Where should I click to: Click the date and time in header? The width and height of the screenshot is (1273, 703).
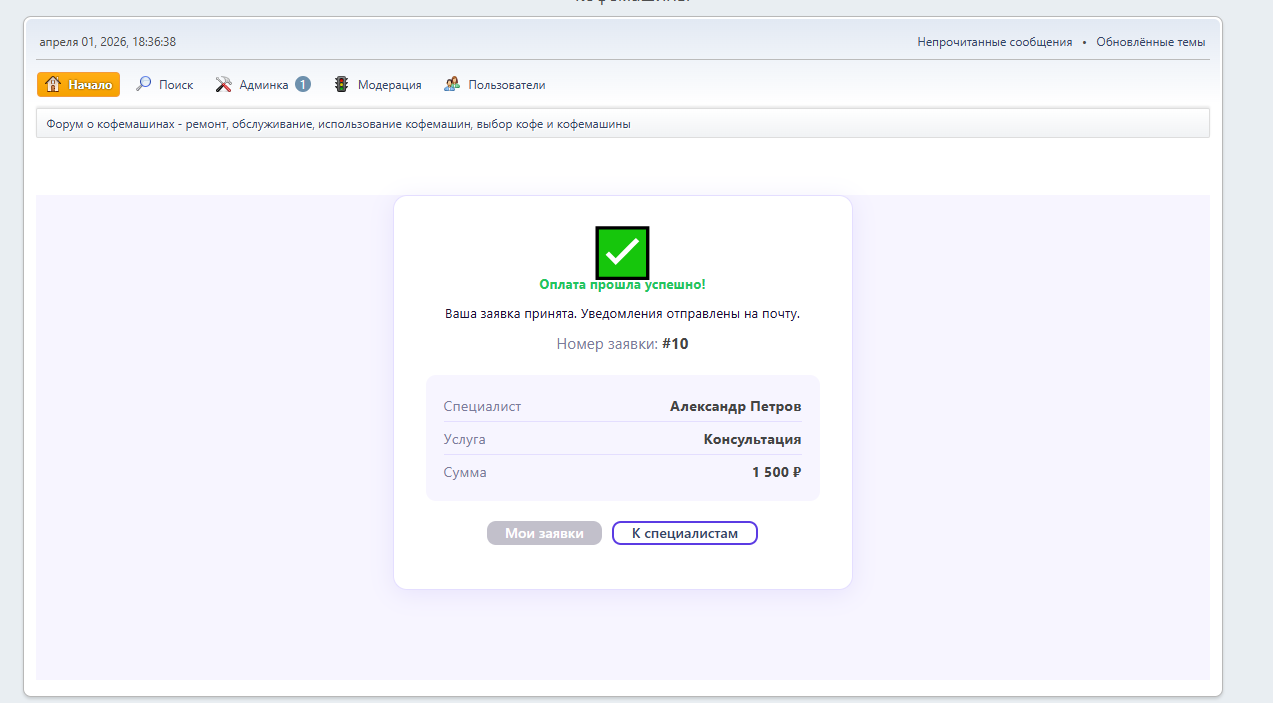click(x=108, y=42)
